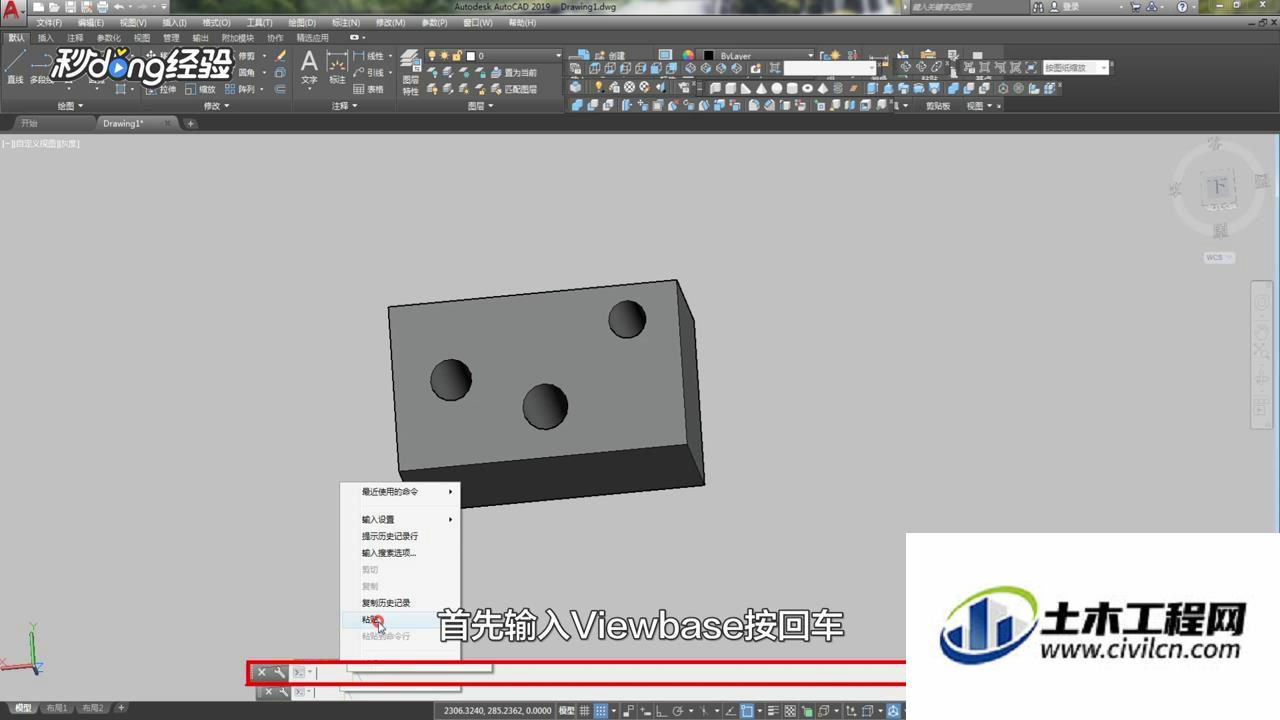Viewport: 1280px width, 720px height.
Task: Open the Modify (修改) menu
Action: coord(391,22)
